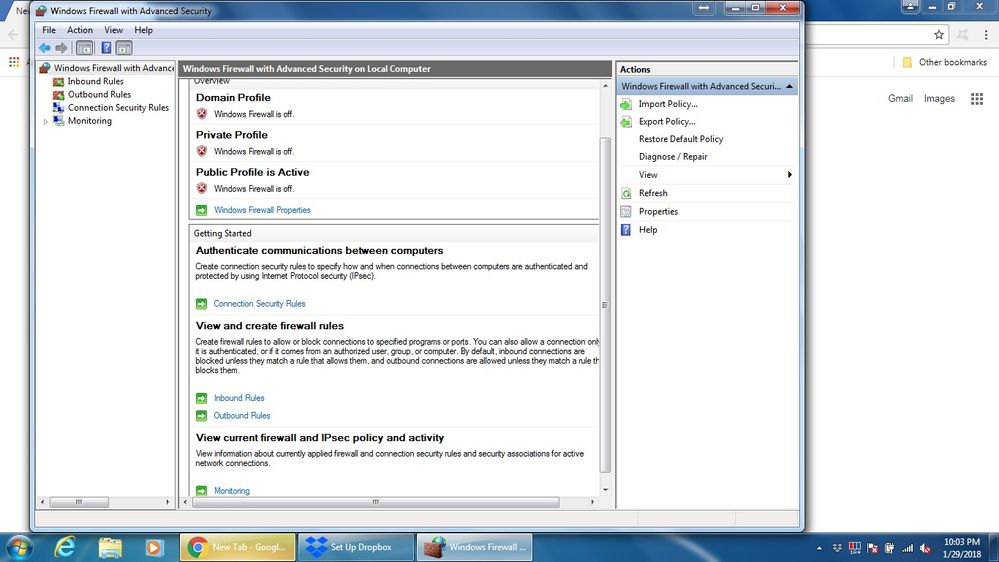Click the Connection Security Rules link
This screenshot has width=999, height=562.
tap(259, 304)
